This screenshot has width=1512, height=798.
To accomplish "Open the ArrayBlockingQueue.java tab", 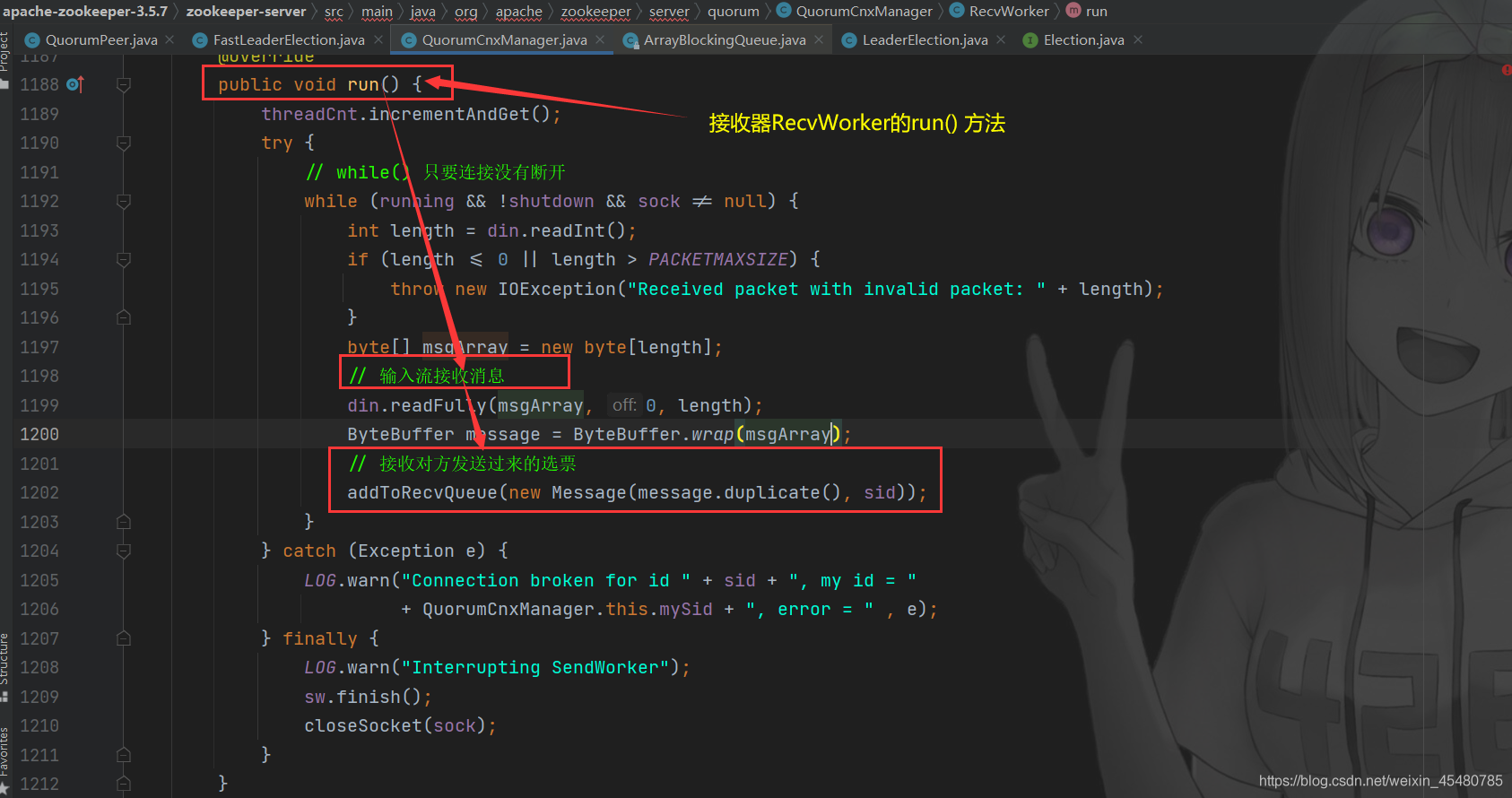I will point(724,39).
